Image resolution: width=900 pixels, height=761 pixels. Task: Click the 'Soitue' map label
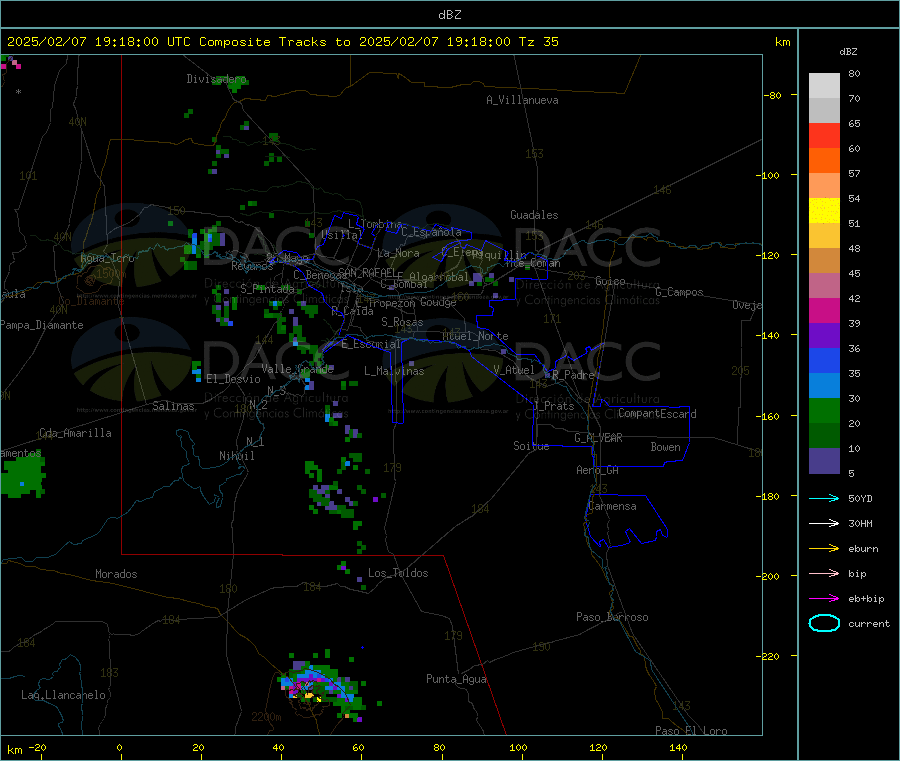coord(531,445)
